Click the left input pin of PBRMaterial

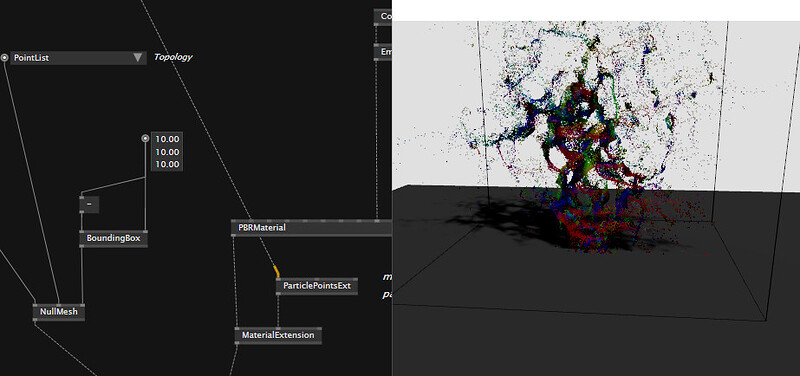pos(234,221)
